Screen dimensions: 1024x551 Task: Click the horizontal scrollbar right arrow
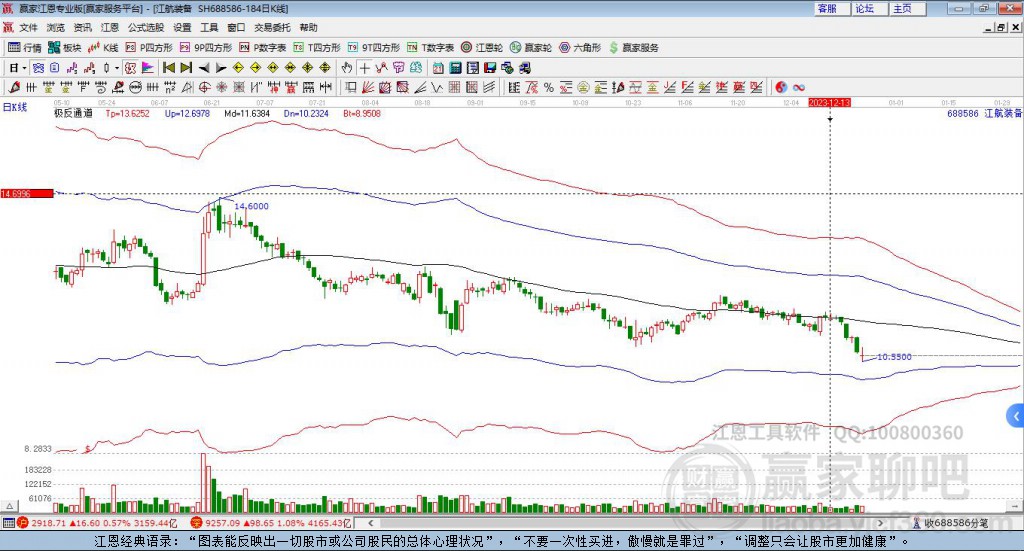880,523
